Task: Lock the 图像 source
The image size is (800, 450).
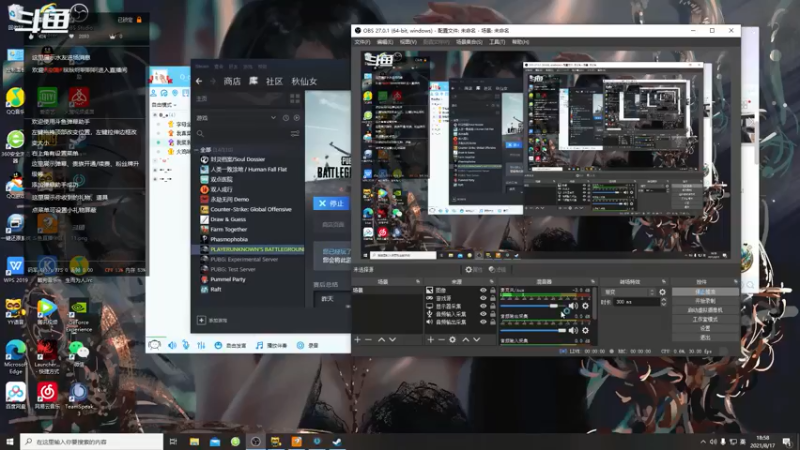Action: click(493, 290)
